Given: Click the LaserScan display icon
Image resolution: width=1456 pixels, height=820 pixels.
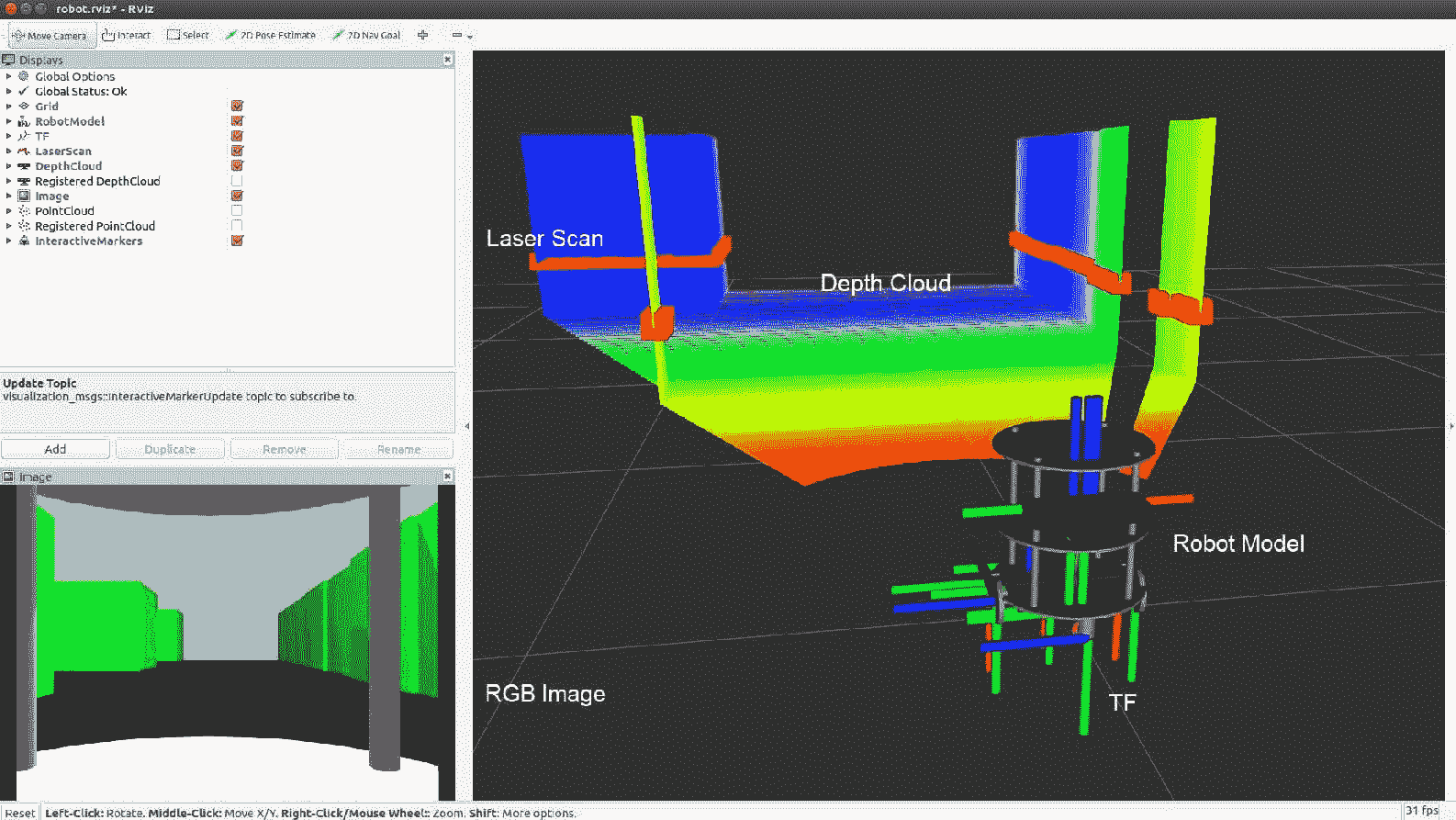Looking at the screenshot, I should coord(24,152).
